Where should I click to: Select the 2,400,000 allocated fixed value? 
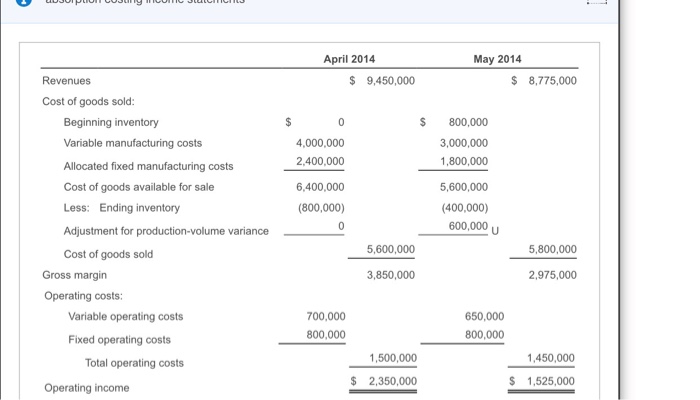point(320,161)
